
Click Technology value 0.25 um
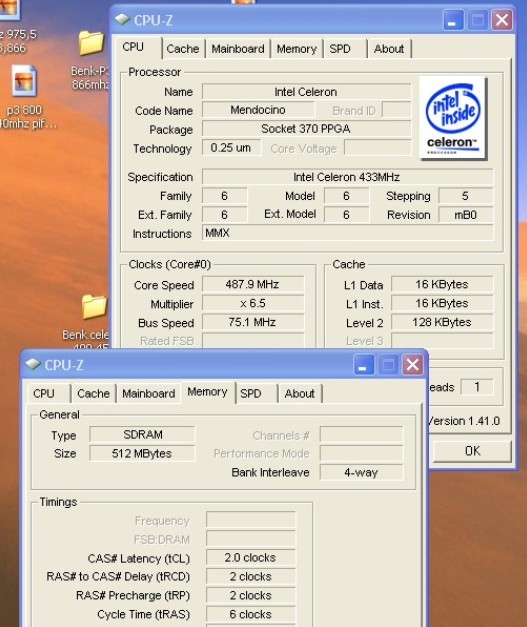click(231, 148)
